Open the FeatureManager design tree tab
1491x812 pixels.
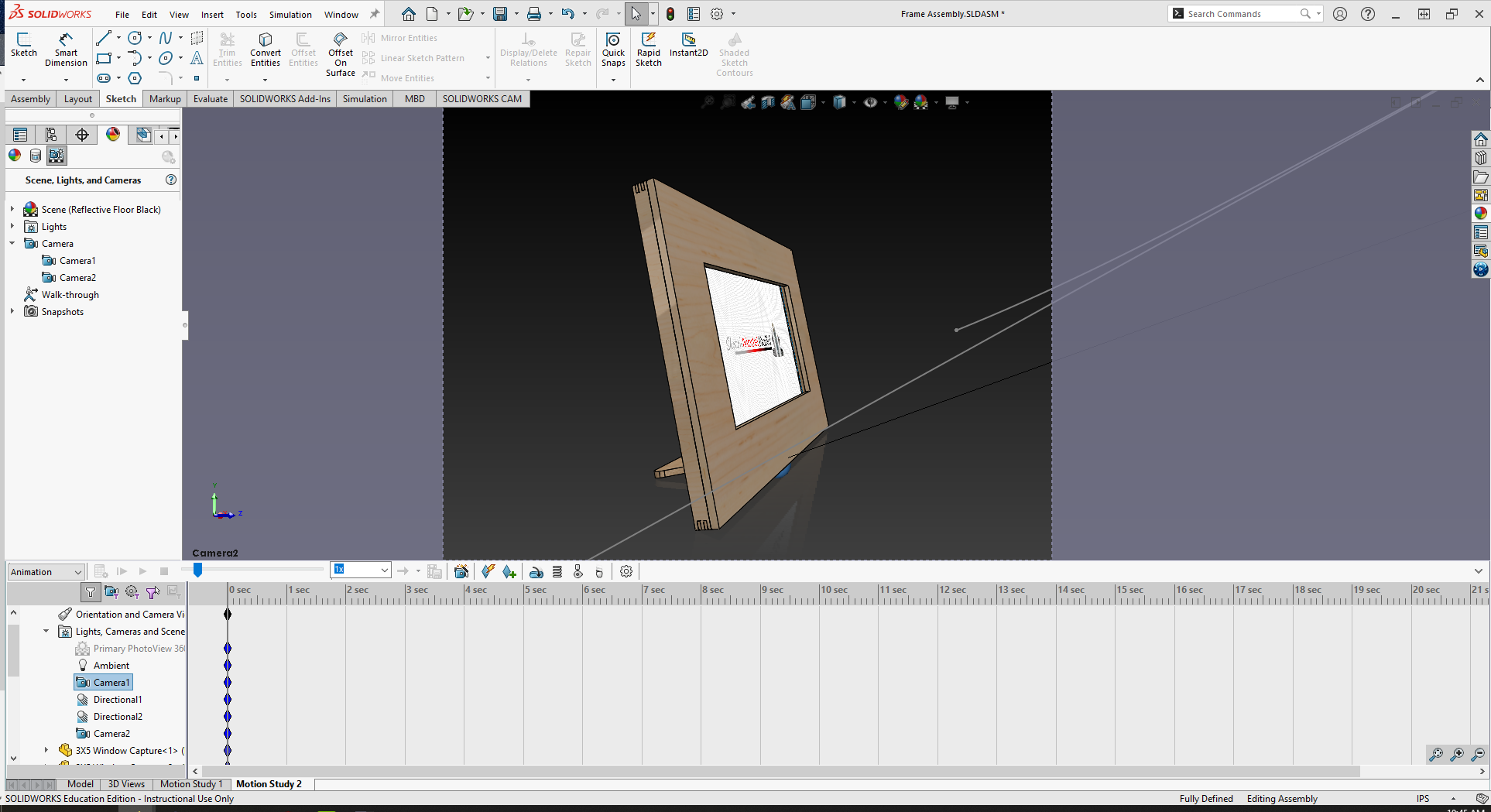pyautogui.click(x=20, y=135)
